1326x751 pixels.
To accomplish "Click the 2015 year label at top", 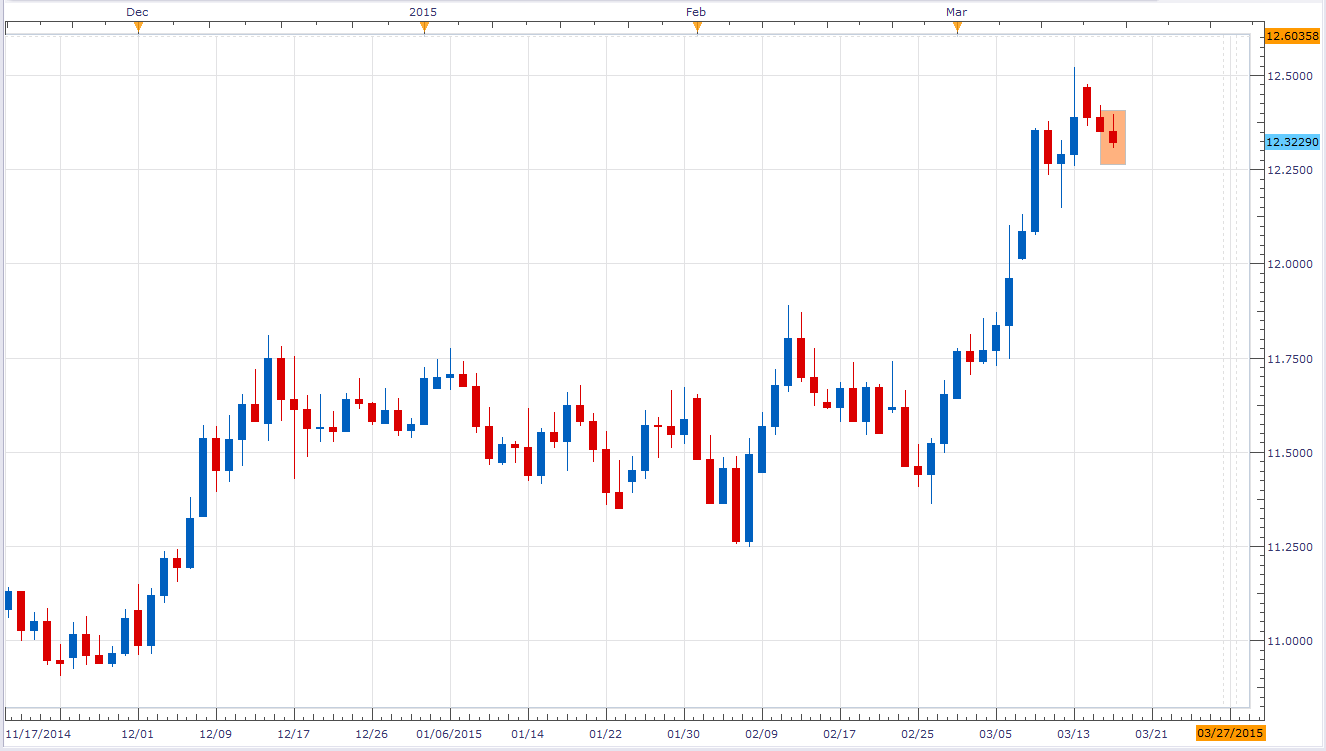I will point(424,11).
